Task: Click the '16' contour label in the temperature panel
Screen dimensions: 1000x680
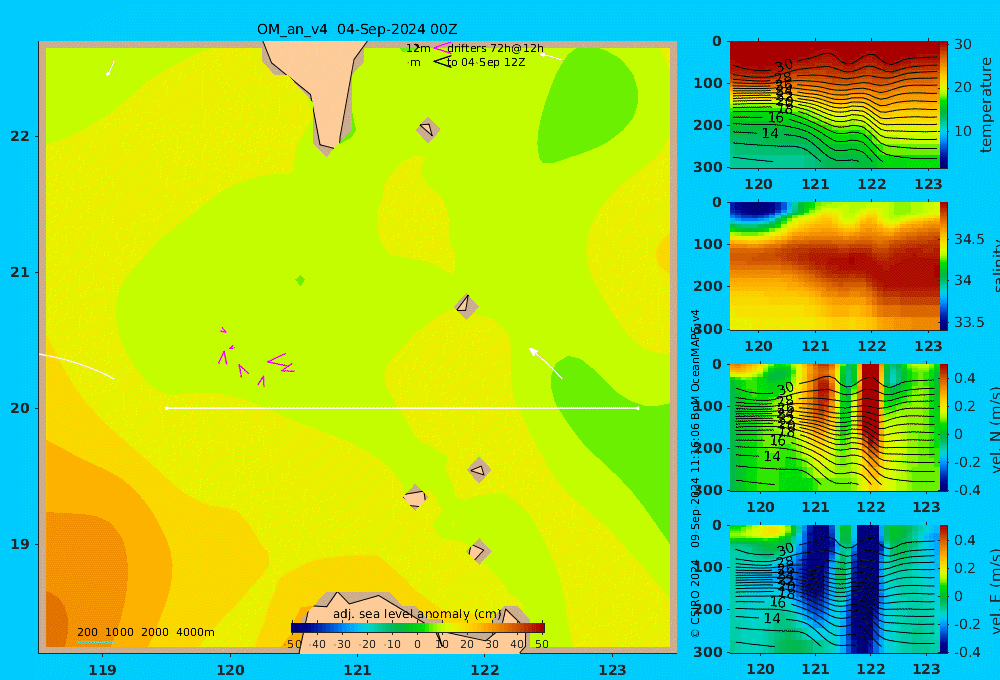Action: coord(776,117)
